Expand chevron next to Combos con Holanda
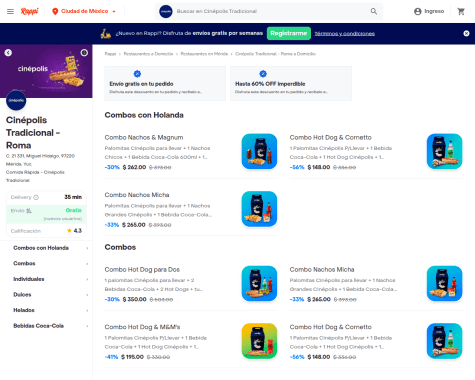Viewport: 475px width, 380px height. click(87, 248)
